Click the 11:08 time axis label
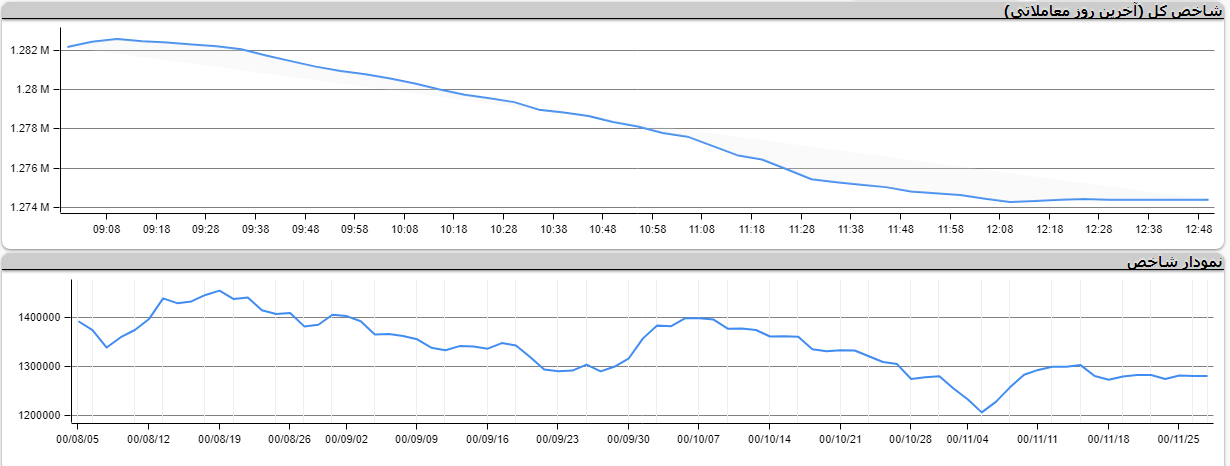The height and width of the screenshot is (466, 1230). [702, 229]
